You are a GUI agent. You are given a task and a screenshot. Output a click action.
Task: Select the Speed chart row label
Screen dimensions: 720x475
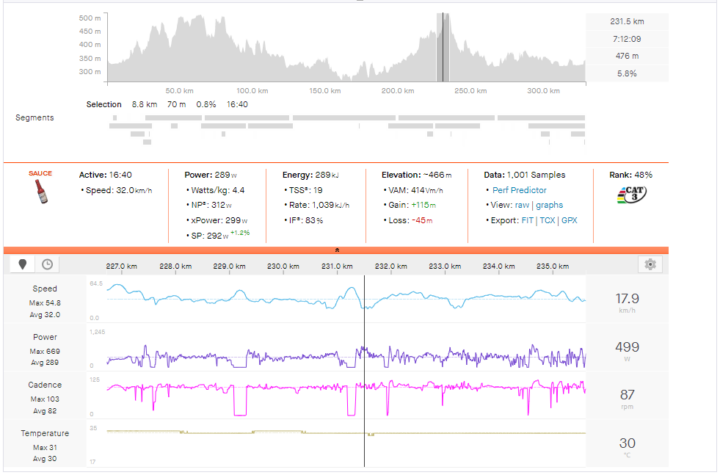click(46, 288)
